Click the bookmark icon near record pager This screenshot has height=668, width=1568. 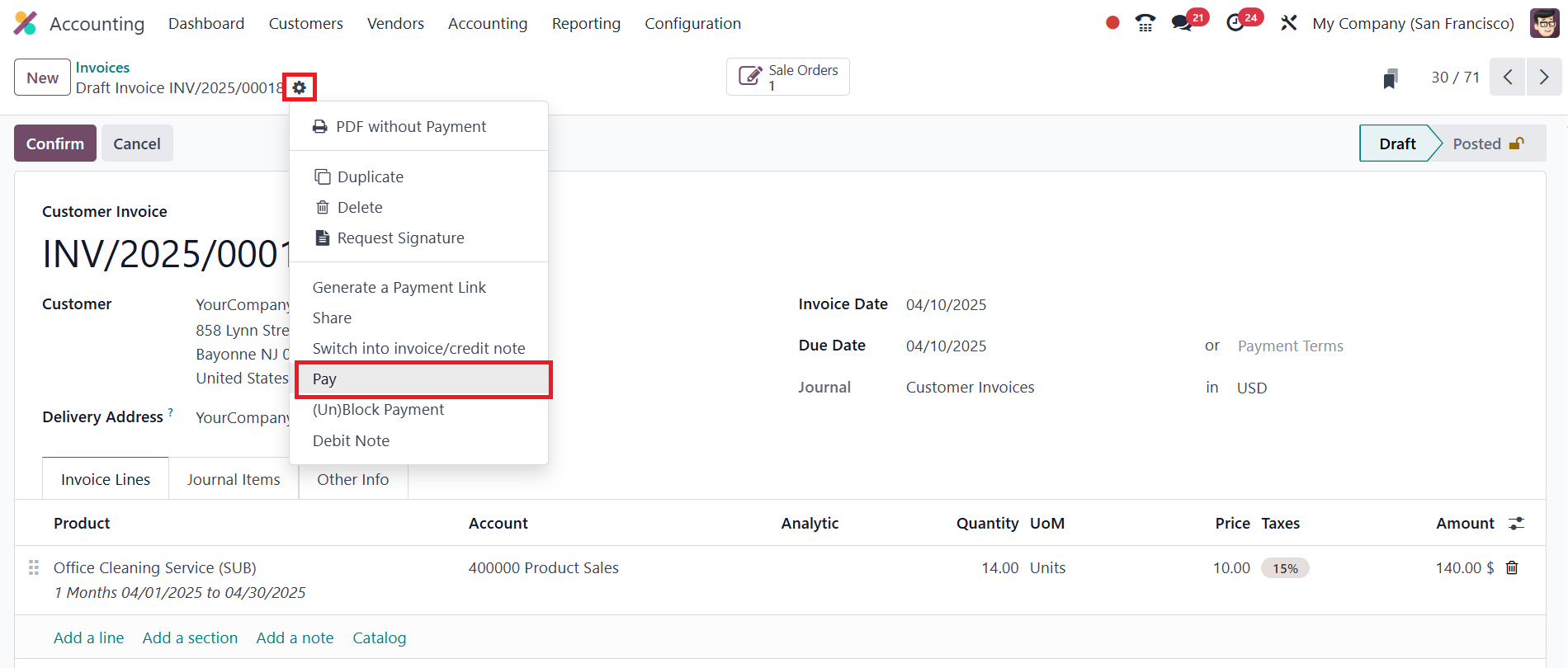click(1391, 78)
